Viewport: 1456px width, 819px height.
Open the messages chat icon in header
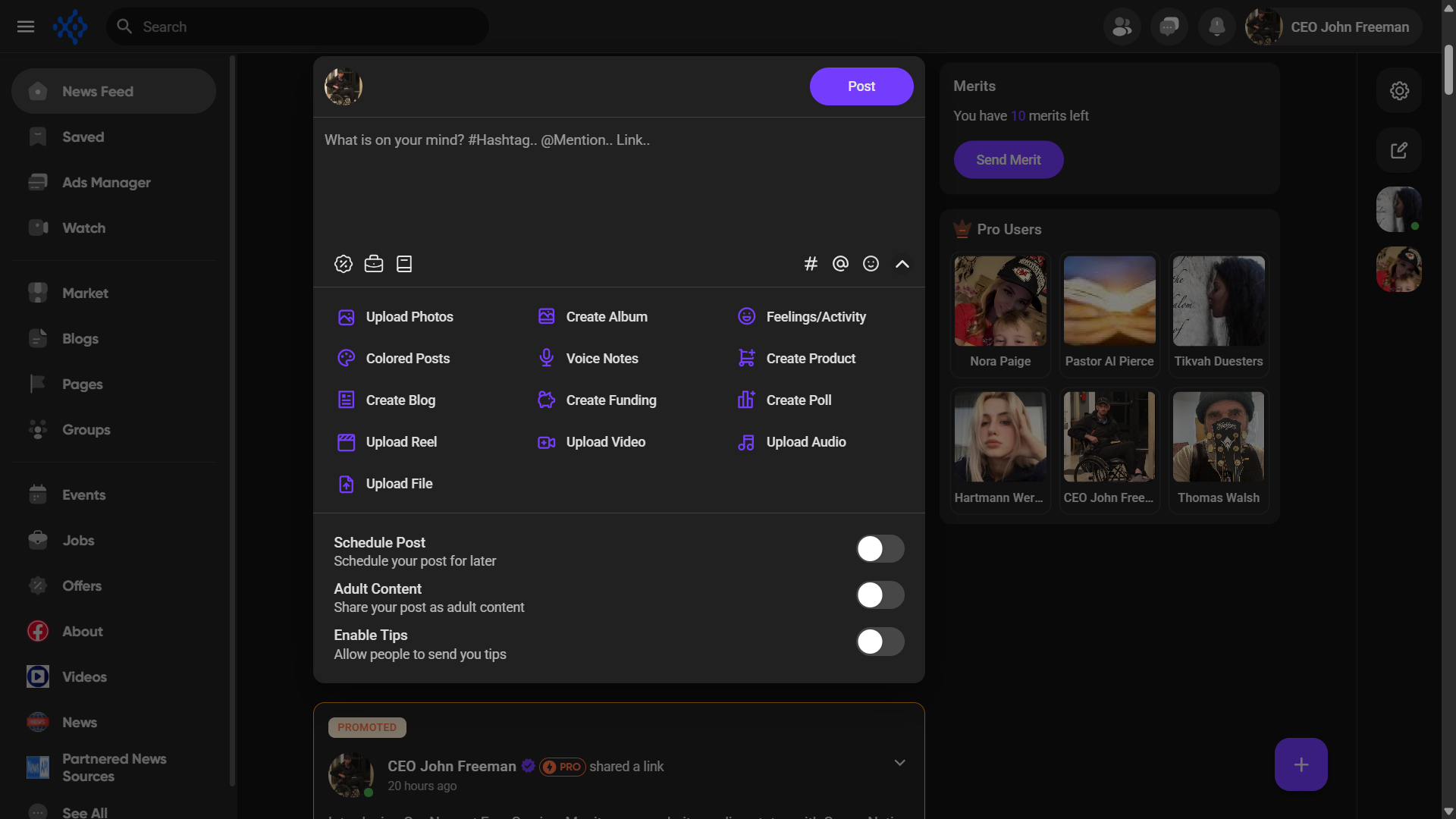point(1169,27)
